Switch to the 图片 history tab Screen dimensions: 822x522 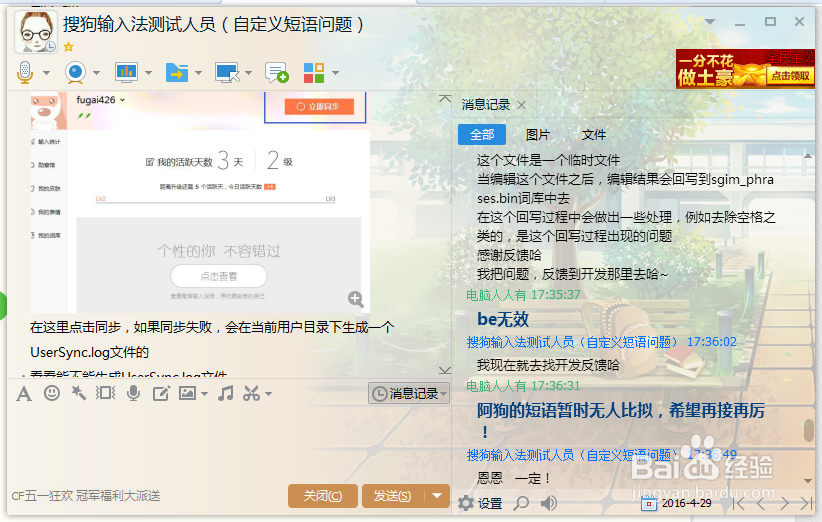pos(538,135)
